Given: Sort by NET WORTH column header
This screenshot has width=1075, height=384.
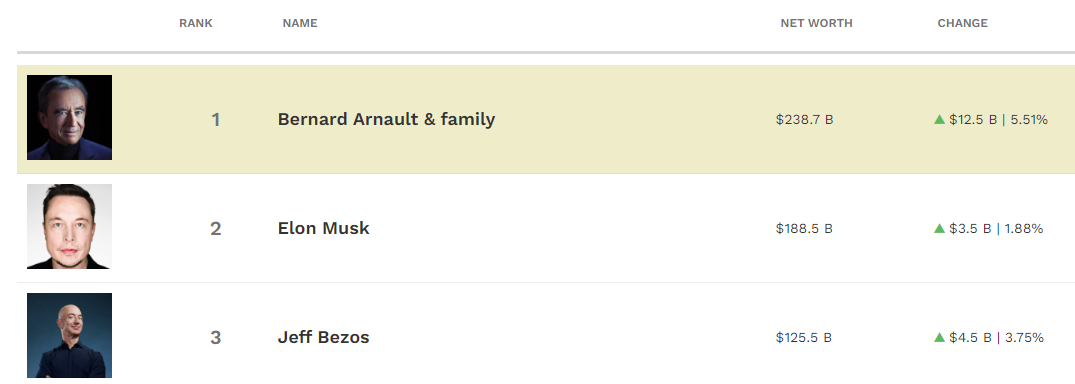Looking at the screenshot, I should [817, 23].
